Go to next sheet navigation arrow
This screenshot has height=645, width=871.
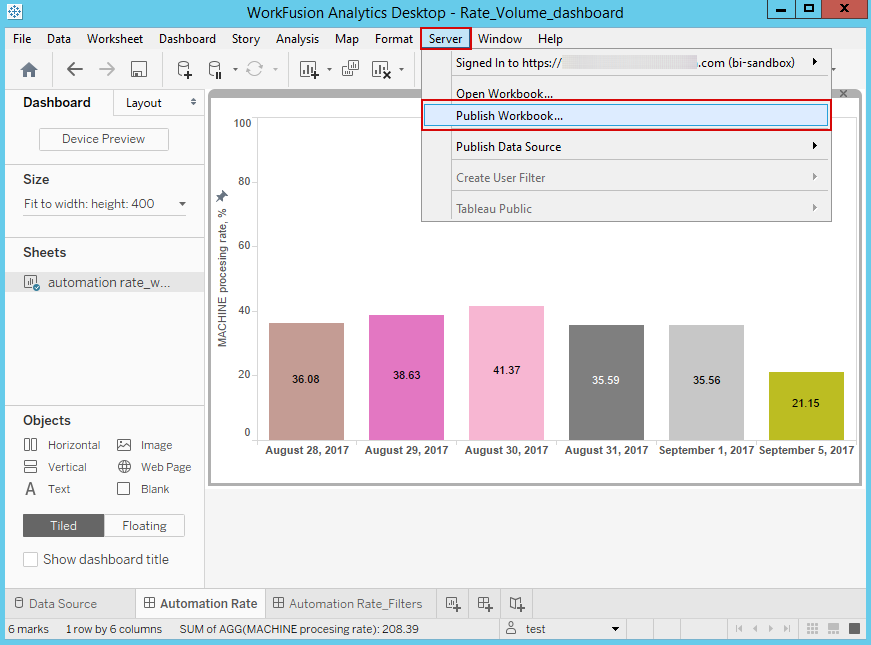click(x=770, y=628)
